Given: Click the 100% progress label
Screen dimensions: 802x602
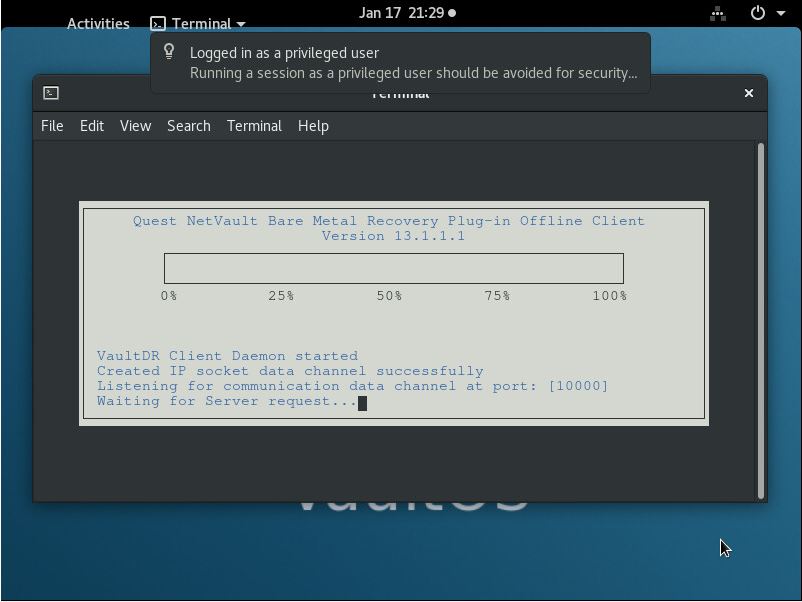Looking at the screenshot, I should (x=610, y=296).
